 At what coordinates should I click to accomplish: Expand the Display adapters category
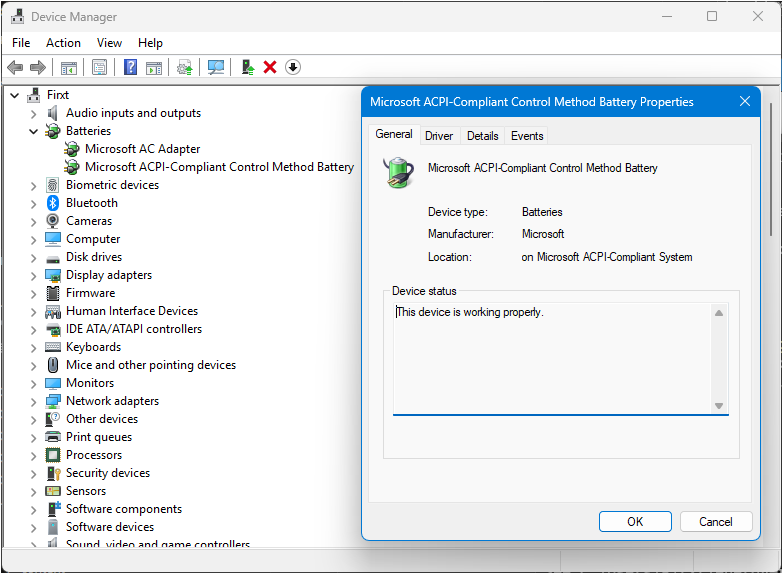point(33,275)
